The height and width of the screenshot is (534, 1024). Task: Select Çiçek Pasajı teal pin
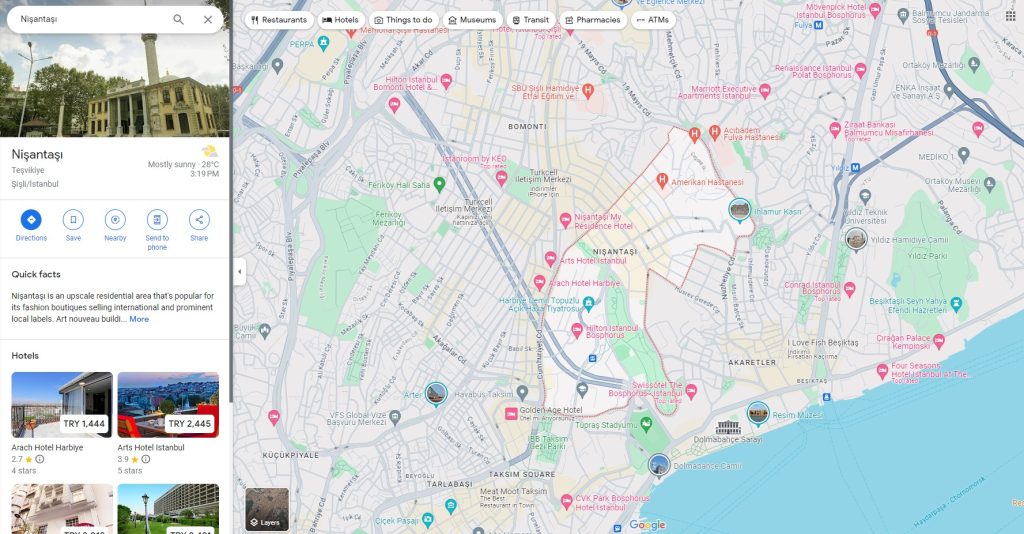point(428,520)
